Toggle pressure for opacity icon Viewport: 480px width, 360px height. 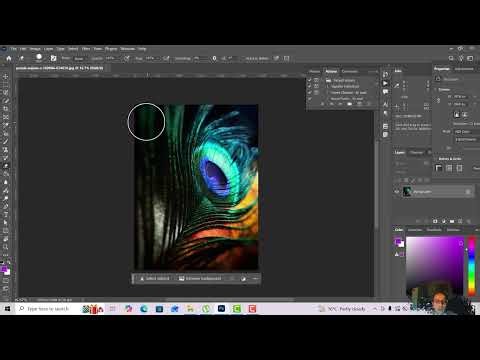127,58
